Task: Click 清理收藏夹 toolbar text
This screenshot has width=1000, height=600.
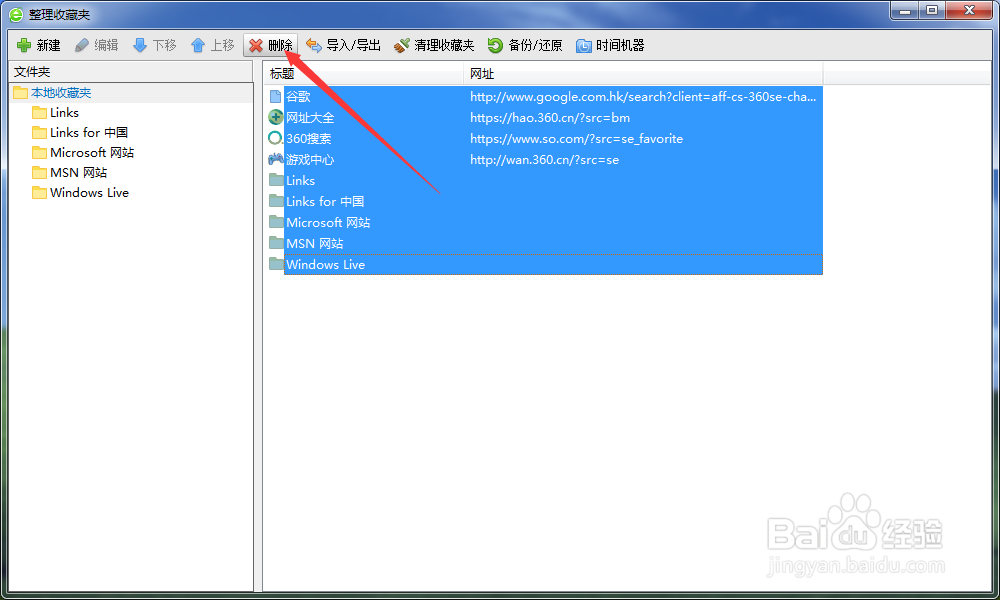Action: point(445,45)
